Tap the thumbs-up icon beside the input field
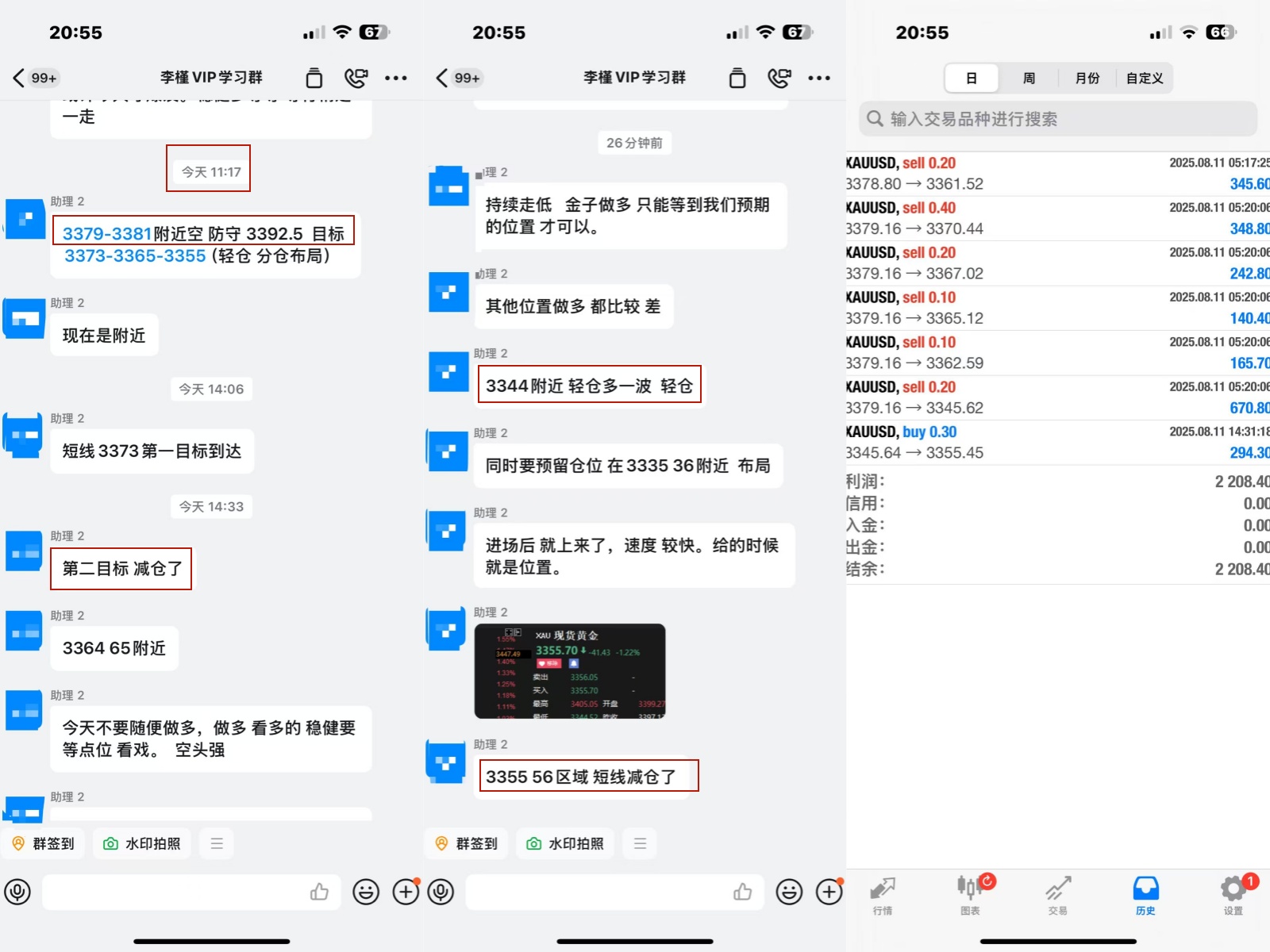Viewport: 1270px width, 952px height. 320,892
